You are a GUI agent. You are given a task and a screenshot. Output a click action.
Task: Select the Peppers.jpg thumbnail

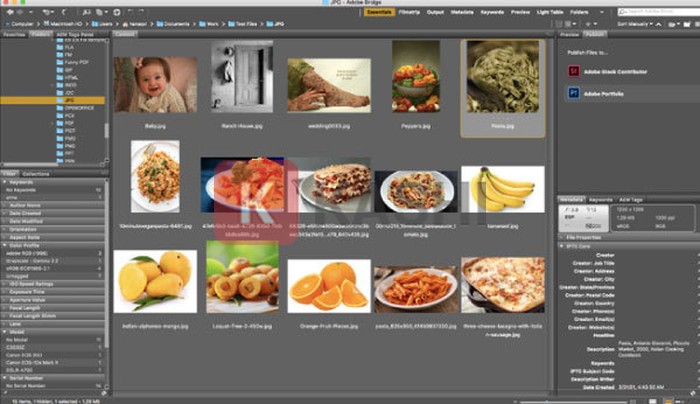tap(416, 76)
